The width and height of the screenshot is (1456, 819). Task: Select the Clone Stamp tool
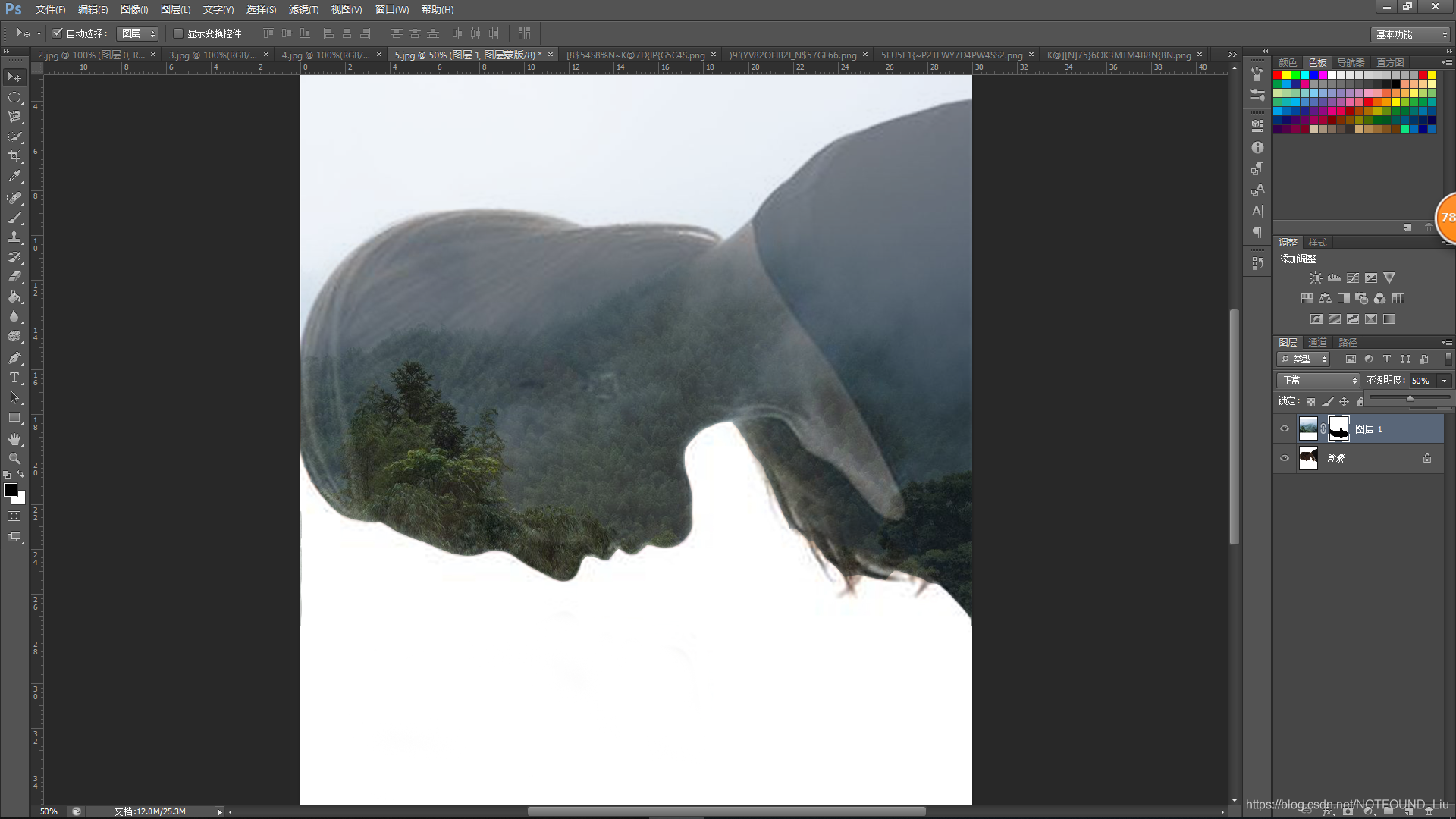[14, 237]
